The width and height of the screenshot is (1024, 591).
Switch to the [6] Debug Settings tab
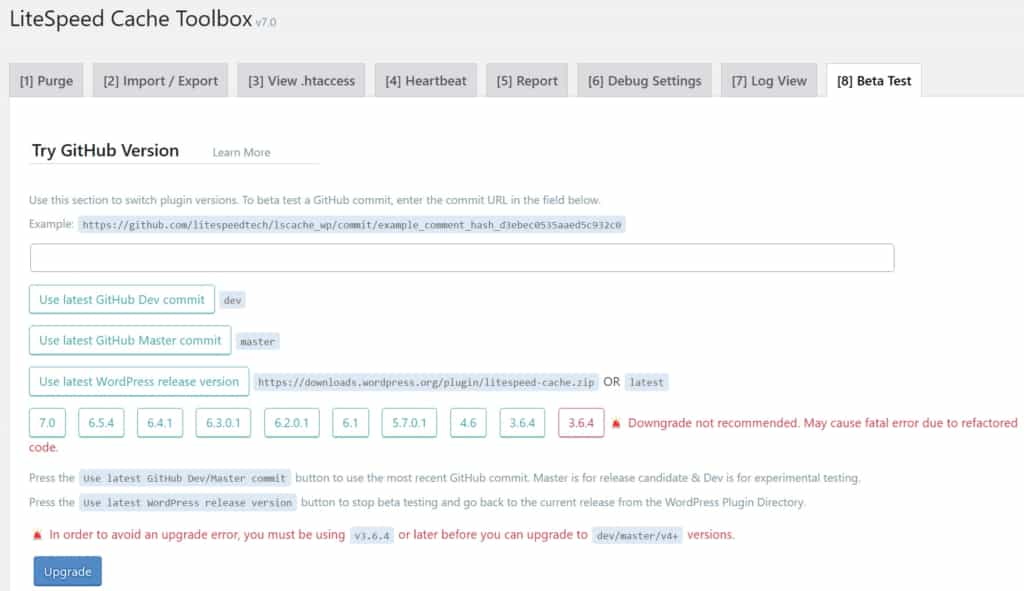[644, 80]
